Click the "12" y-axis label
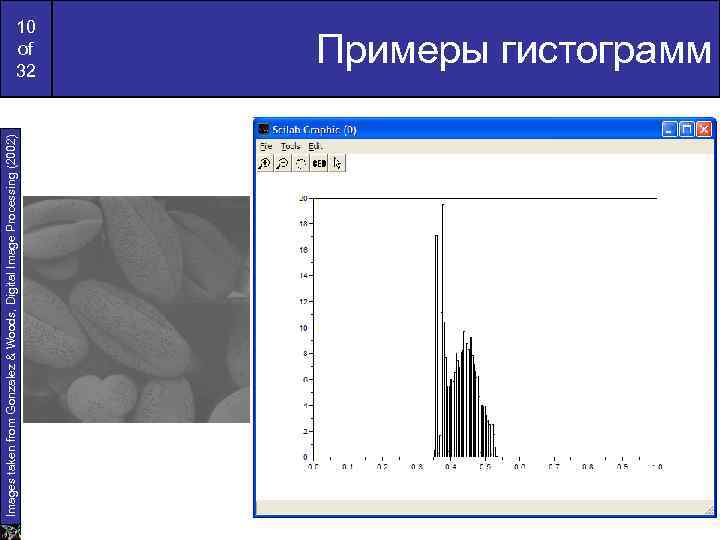The image size is (720, 540). [304, 302]
